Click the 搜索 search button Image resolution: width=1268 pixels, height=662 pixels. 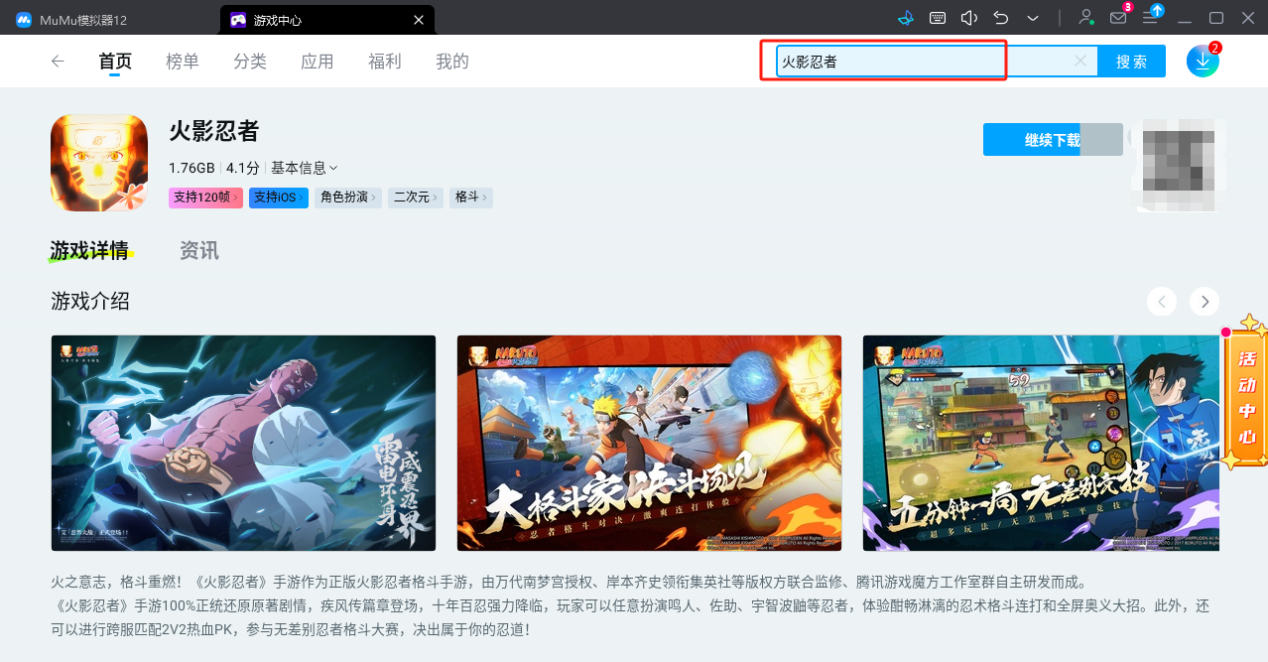coord(1131,61)
